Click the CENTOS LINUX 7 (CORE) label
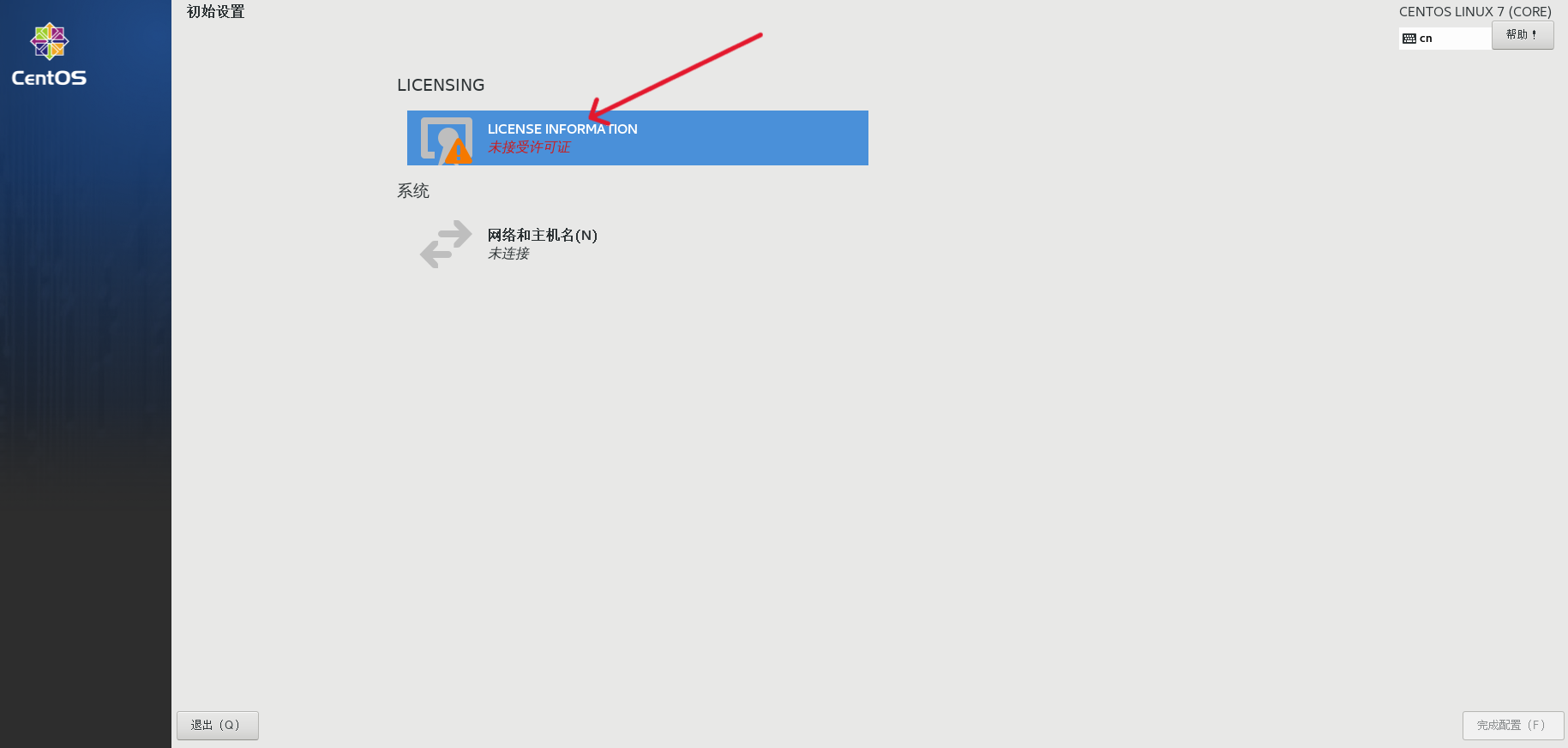Image resolution: width=1568 pixels, height=748 pixels. click(x=1475, y=12)
